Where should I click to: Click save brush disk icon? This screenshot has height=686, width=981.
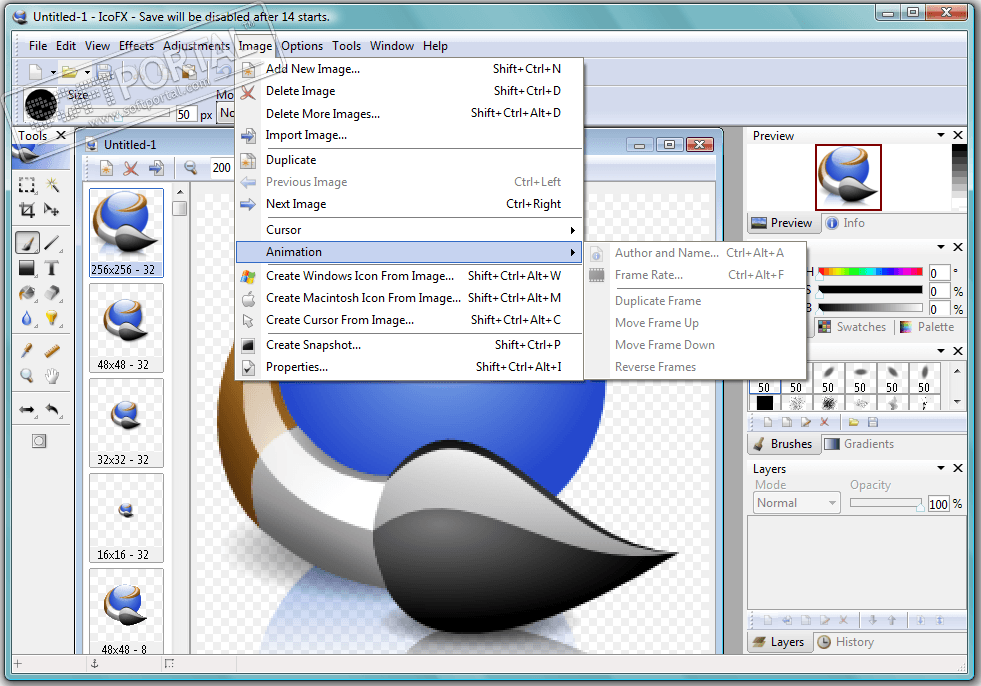873,422
